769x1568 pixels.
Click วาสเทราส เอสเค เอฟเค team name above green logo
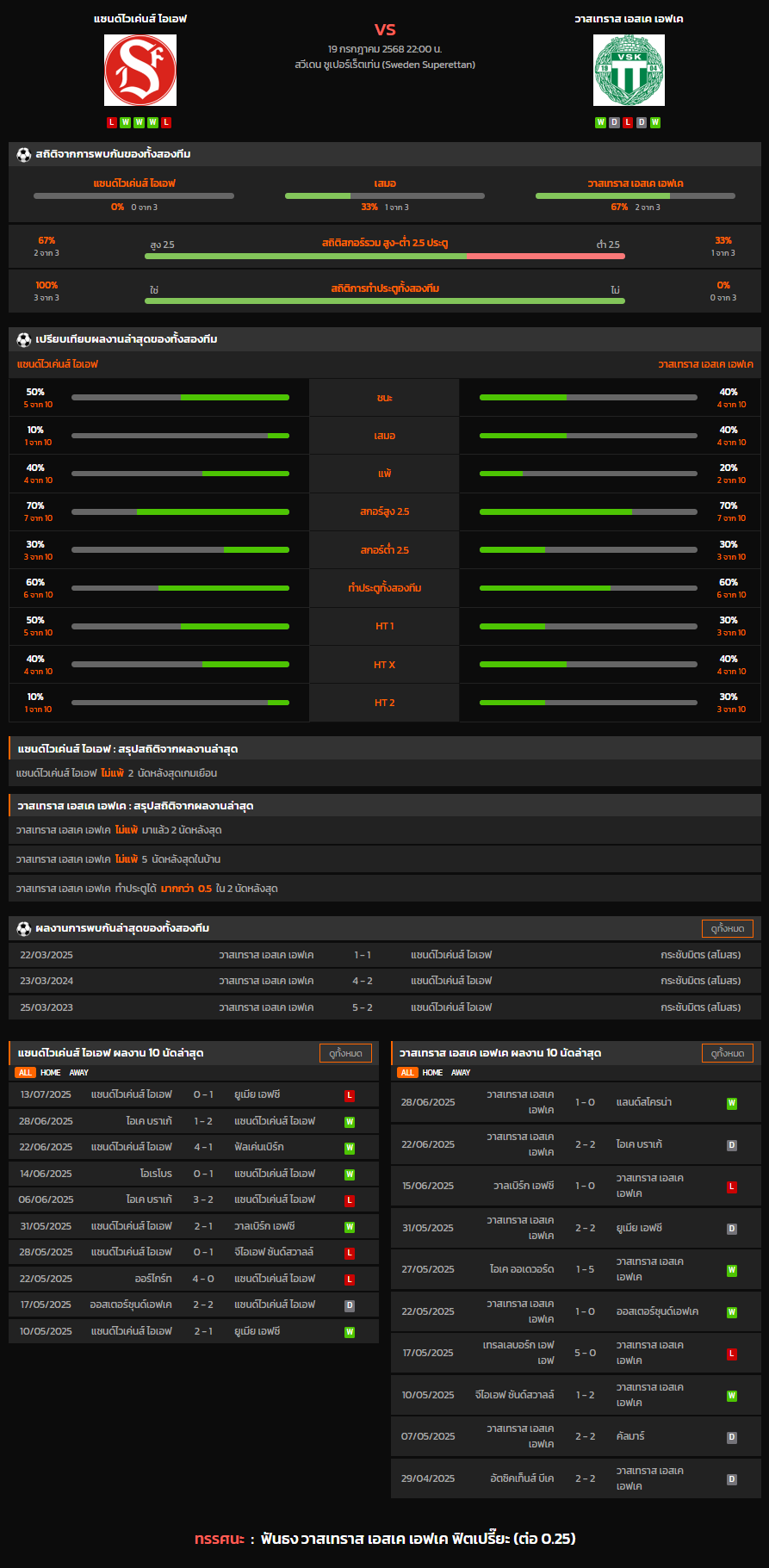[x=629, y=19]
